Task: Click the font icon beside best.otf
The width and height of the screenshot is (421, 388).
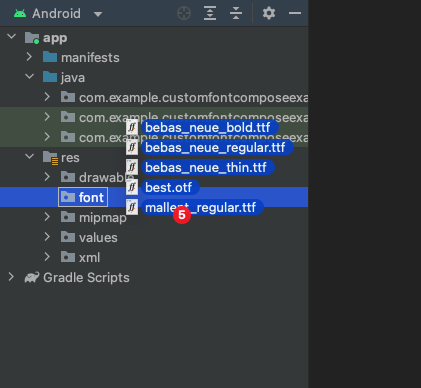Action: pos(132,187)
